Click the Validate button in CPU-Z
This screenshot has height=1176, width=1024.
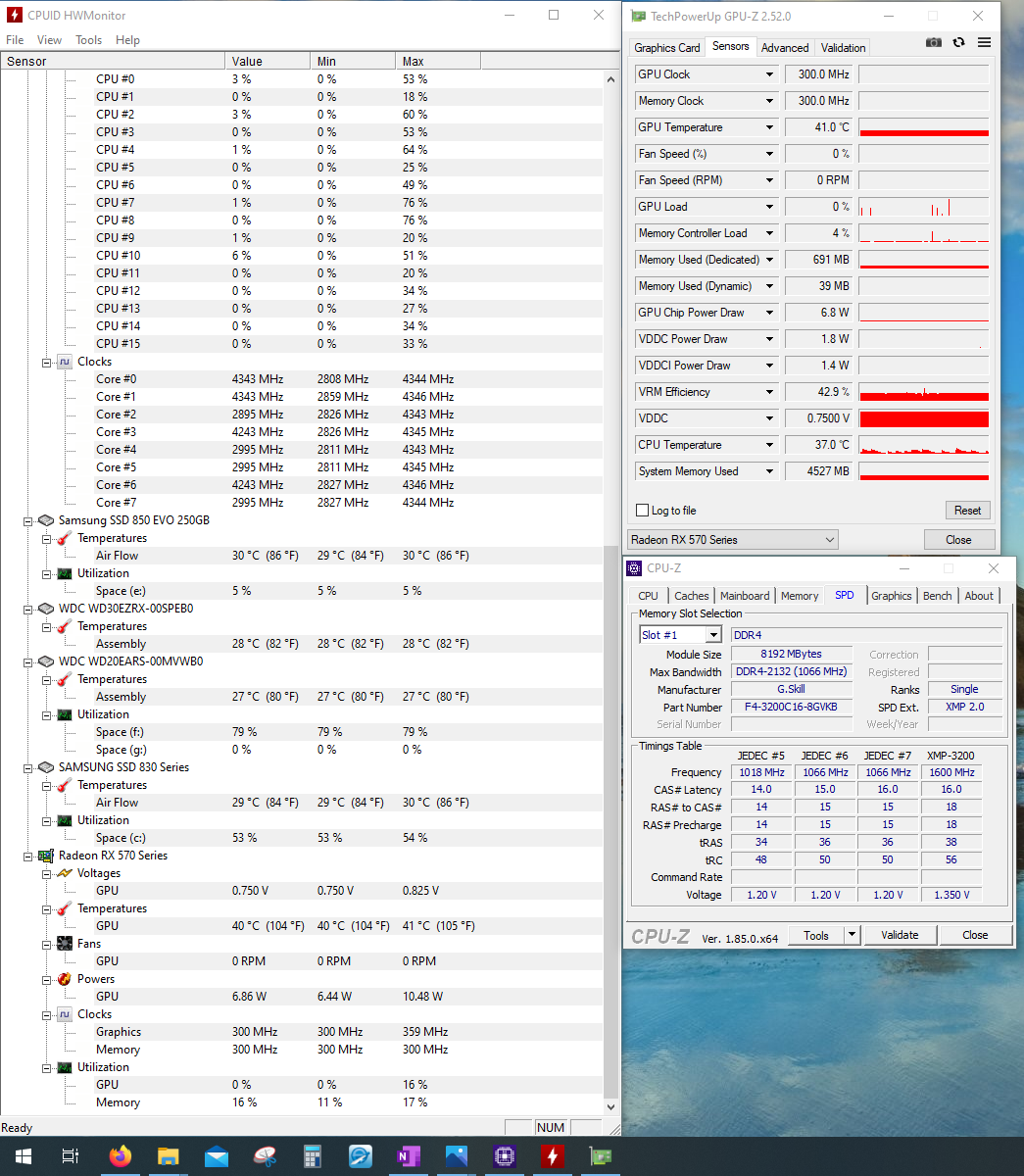[x=900, y=935]
